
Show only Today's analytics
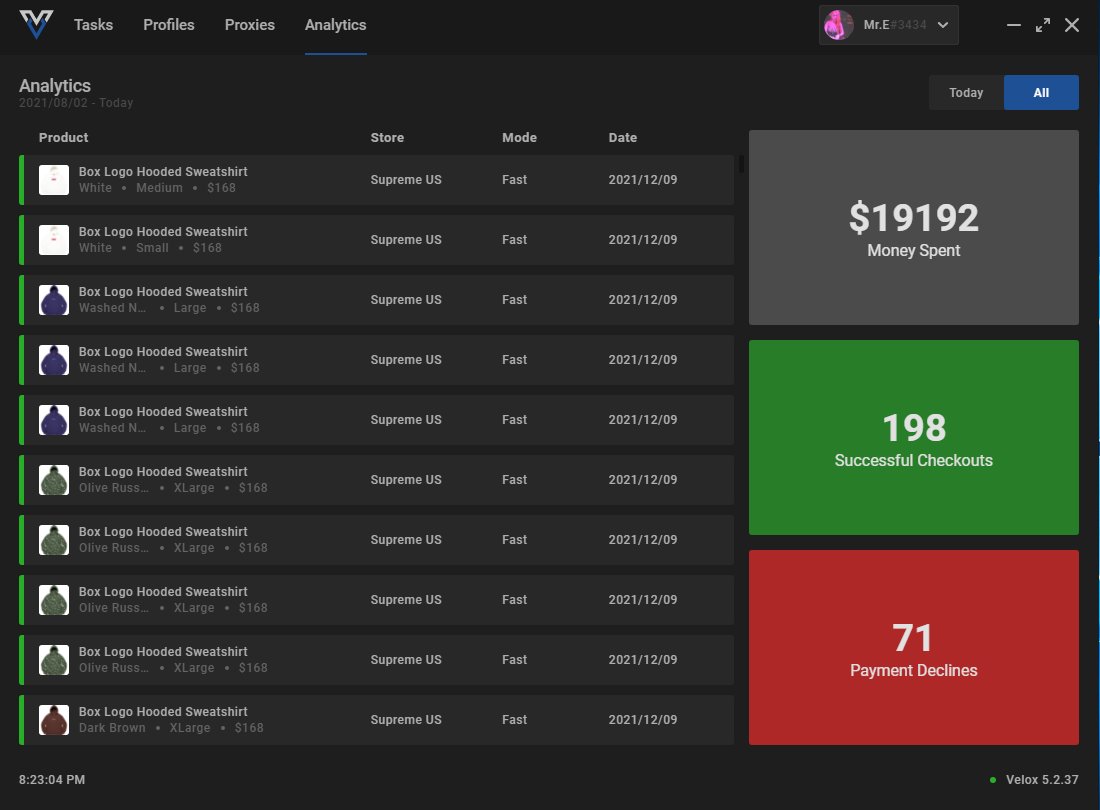(x=966, y=93)
